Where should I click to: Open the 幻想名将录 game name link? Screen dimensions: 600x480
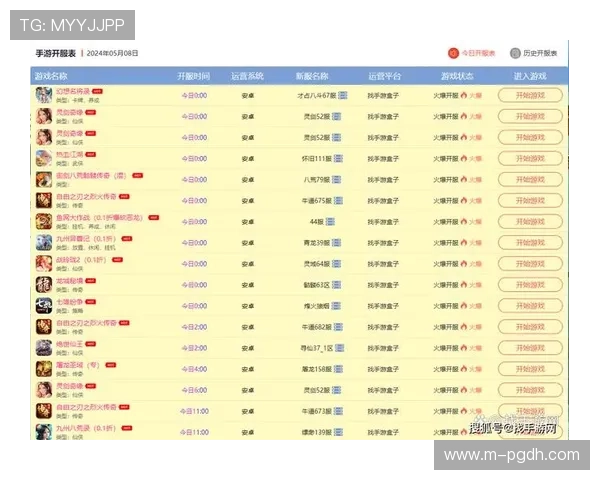(73, 91)
